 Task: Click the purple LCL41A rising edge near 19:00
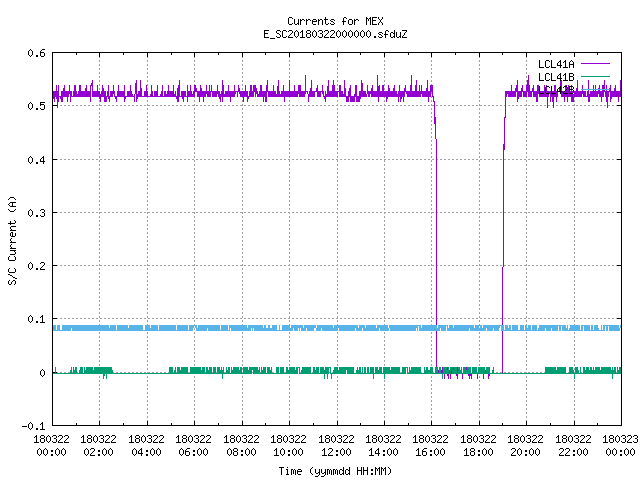503,237
